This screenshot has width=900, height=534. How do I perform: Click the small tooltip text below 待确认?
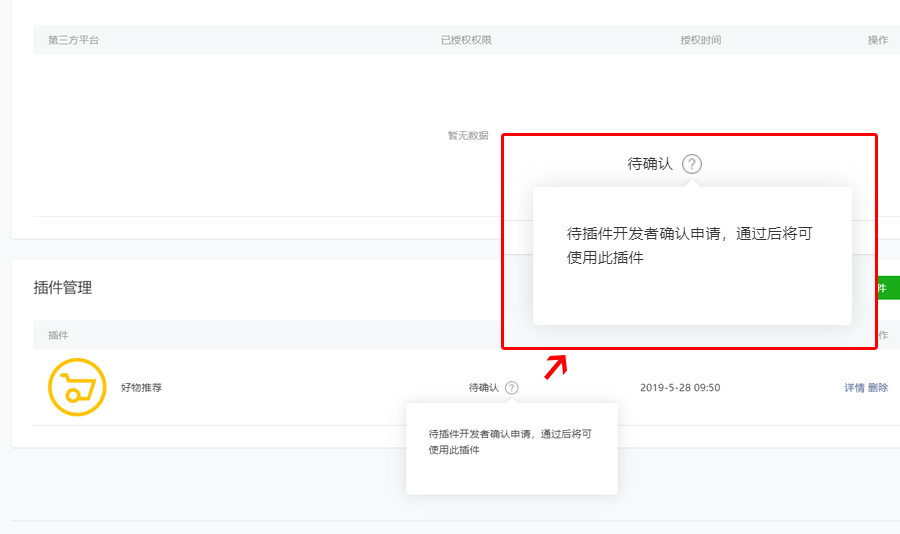click(510, 442)
